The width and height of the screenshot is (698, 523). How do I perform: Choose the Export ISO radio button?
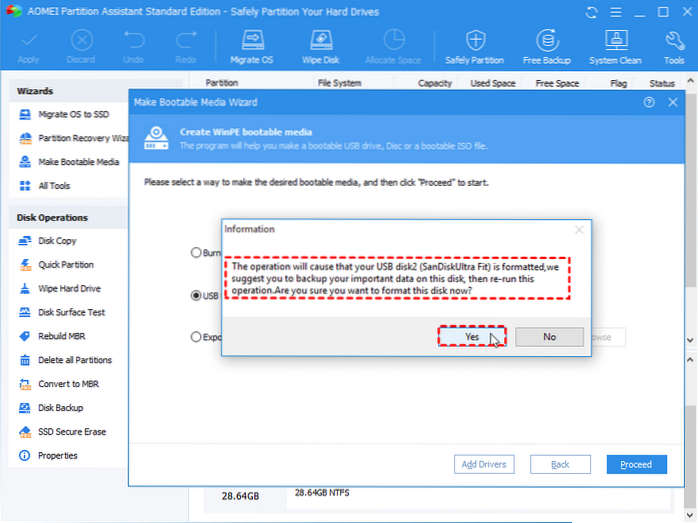tap(195, 337)
